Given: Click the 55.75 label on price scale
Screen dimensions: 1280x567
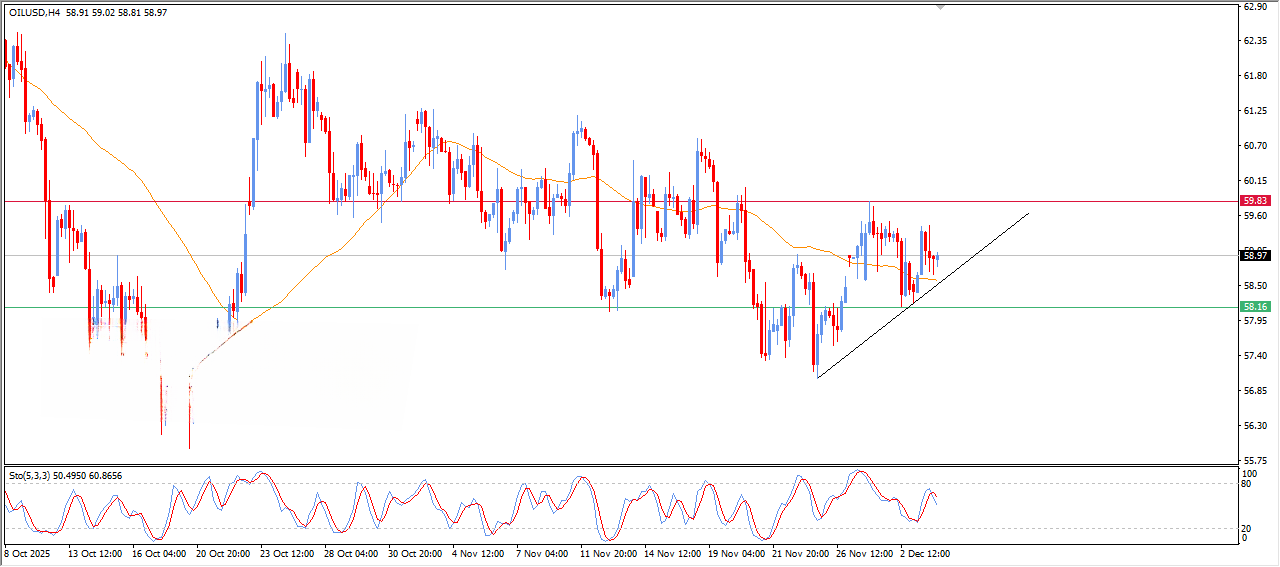Looking at the screenshot, I should point(1254,460).
